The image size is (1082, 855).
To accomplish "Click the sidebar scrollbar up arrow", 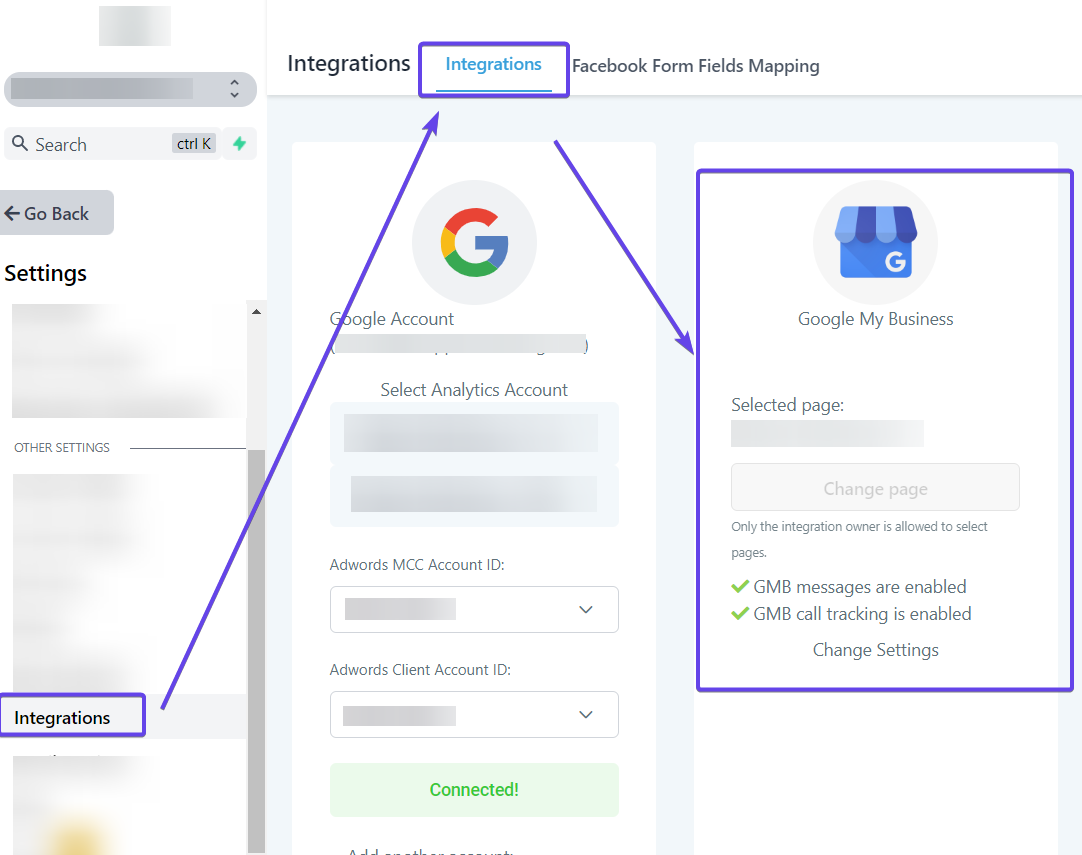I will [x=256, y=312].
